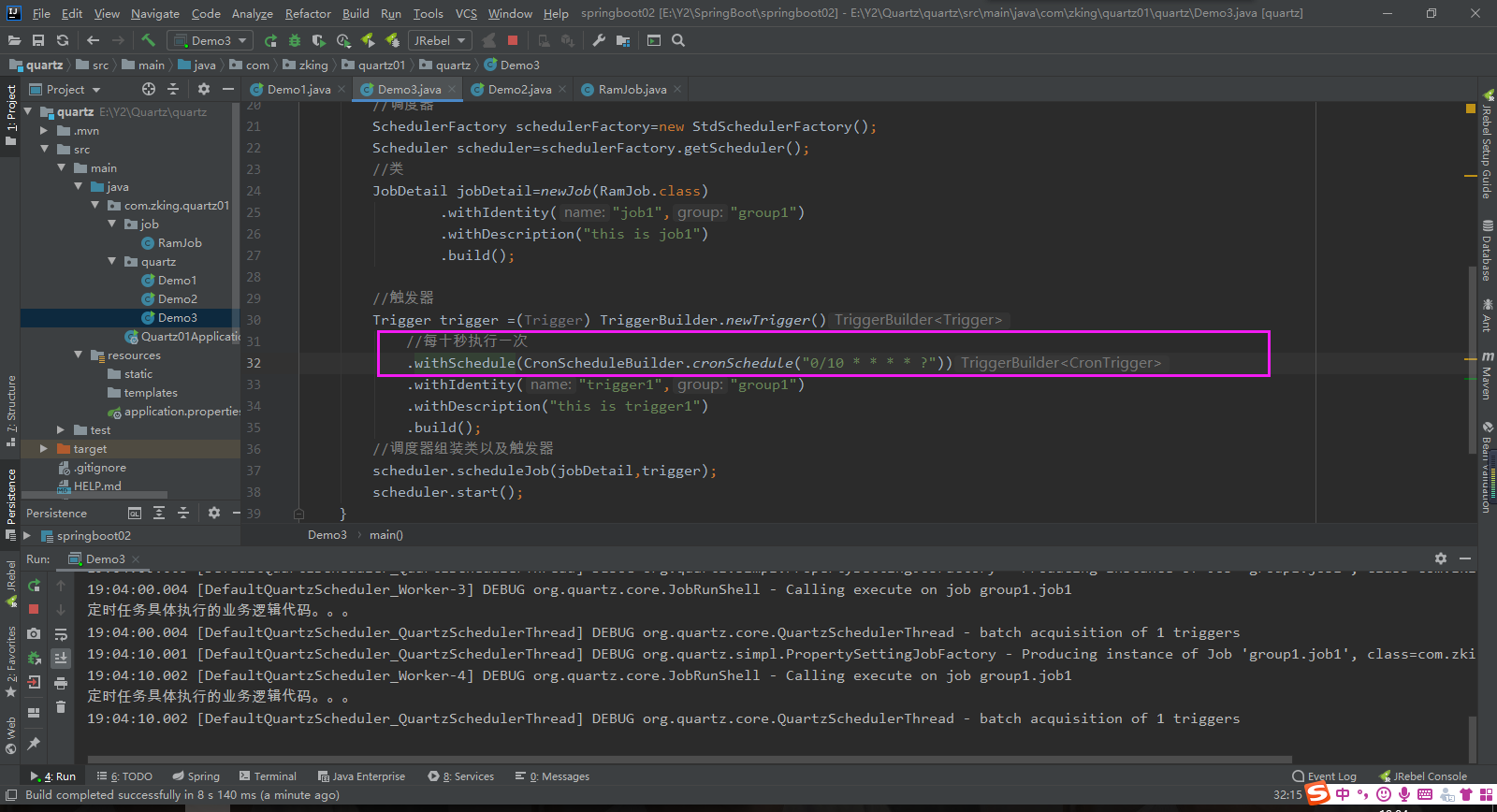Toggle the Structure tool window stripe button
1497x812 pixels.
point(10,412)
